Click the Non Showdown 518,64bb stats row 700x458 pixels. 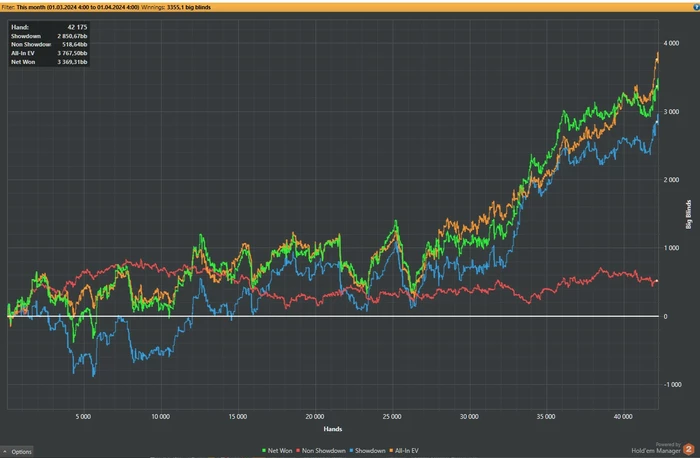49,45
